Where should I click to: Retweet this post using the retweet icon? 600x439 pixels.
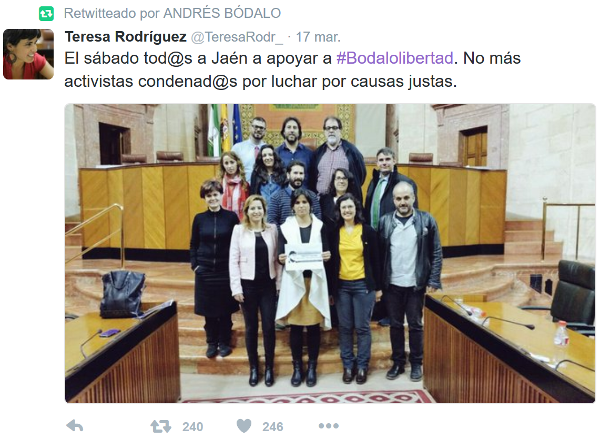(161, 426)
